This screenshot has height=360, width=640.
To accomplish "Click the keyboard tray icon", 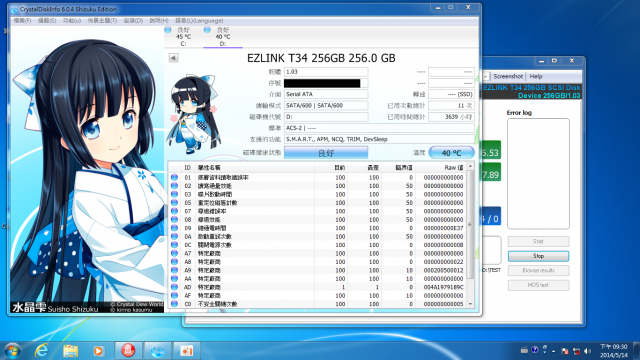I will pyautogui.click(x=524, y=350).
